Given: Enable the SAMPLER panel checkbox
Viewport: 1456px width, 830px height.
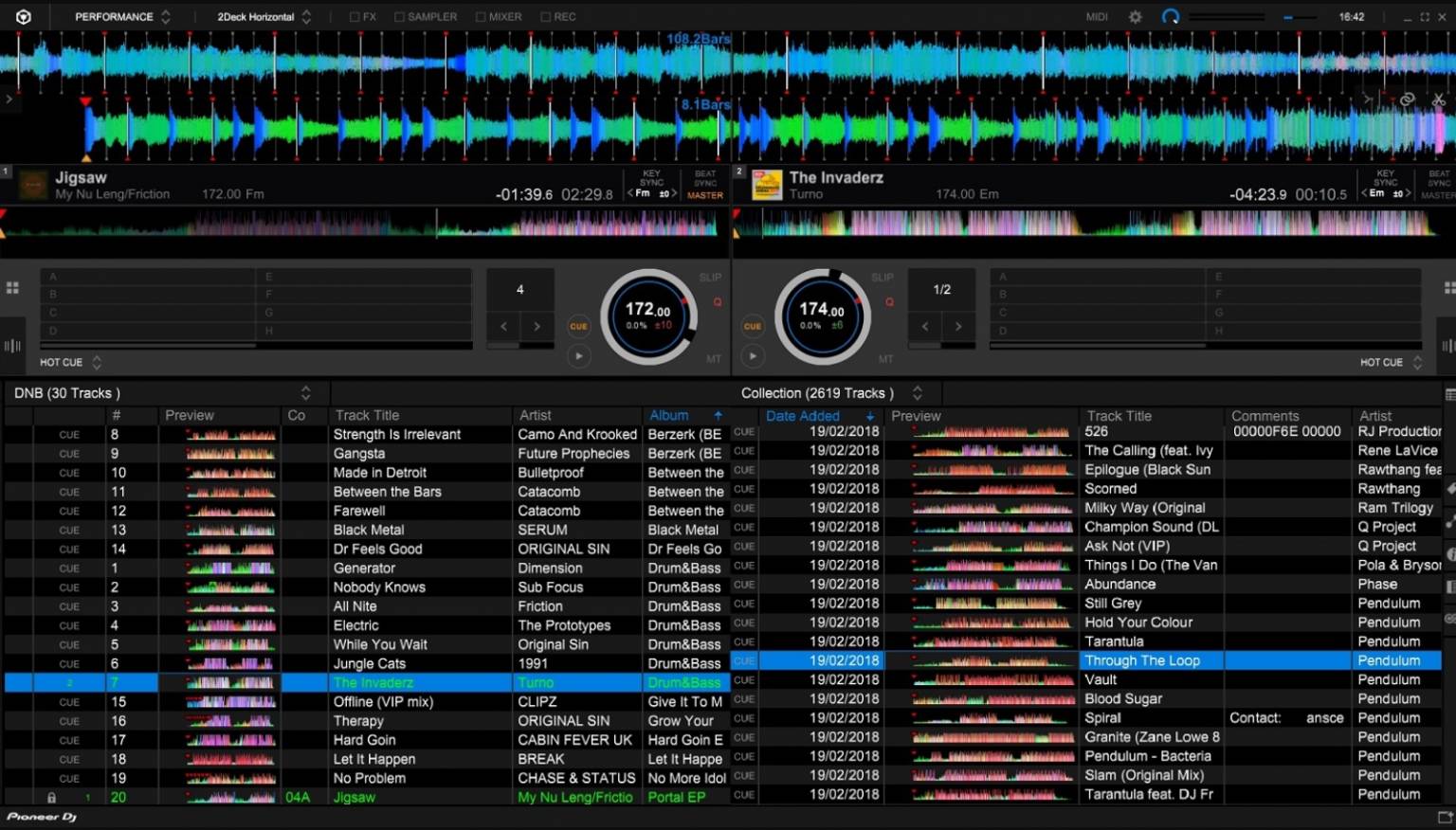Looking at the screenshot, I should coord(399,17).
